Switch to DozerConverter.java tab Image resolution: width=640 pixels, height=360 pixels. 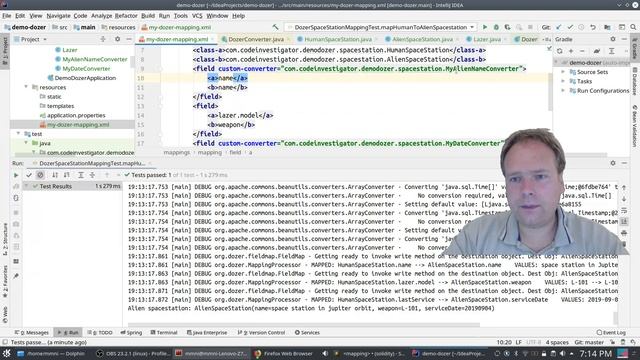point(256,39)
